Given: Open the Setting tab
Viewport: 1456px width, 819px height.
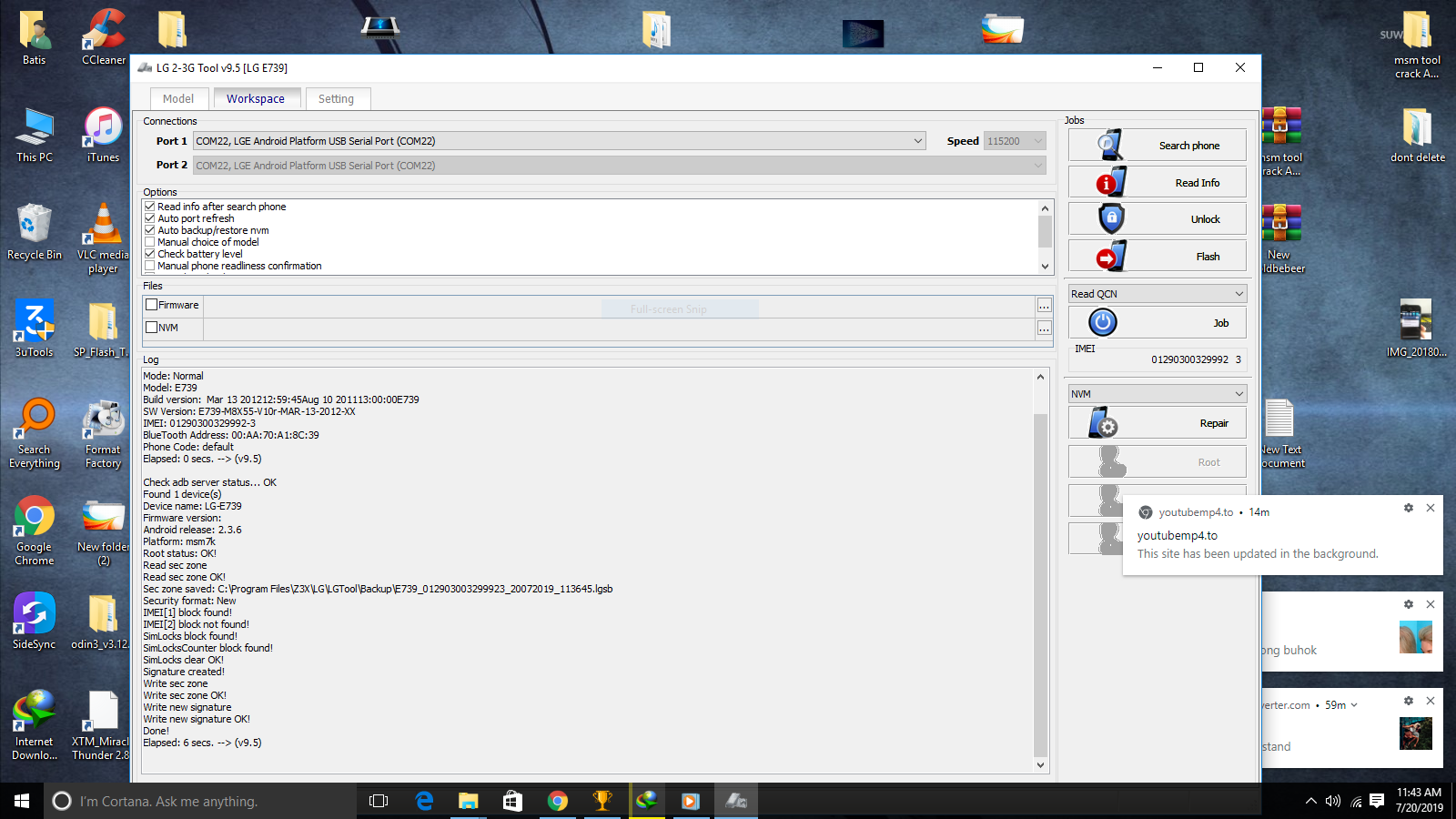Looking at the screenshot, I should point(337,98).
